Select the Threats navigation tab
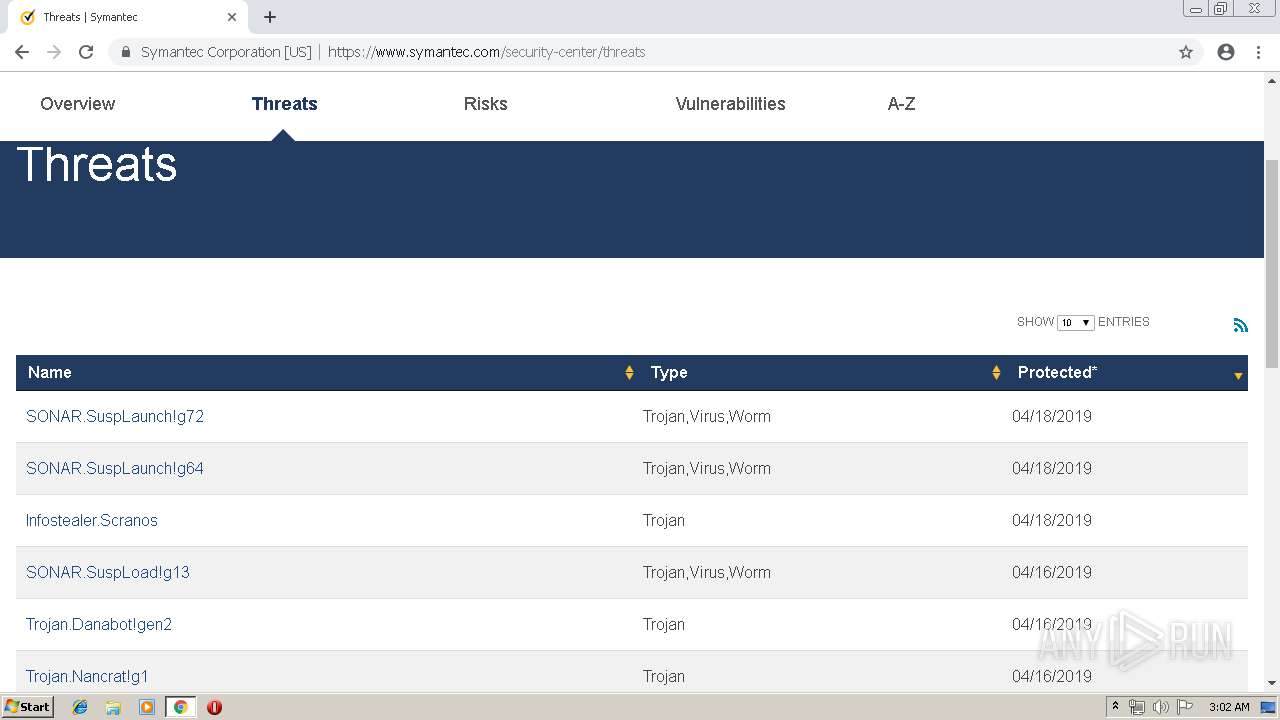 point(285,104)
